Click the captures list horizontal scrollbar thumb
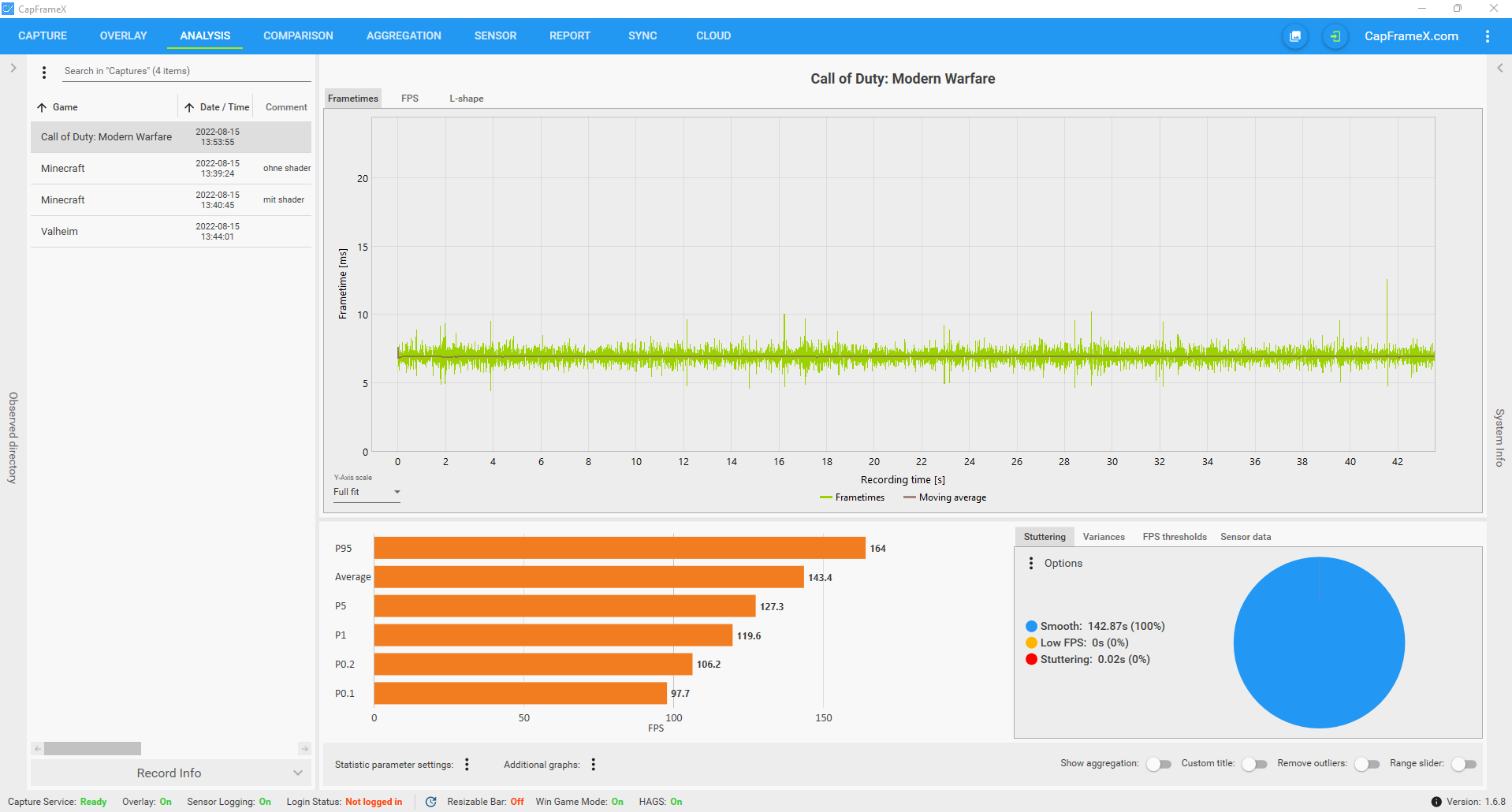 click(92, 748)
